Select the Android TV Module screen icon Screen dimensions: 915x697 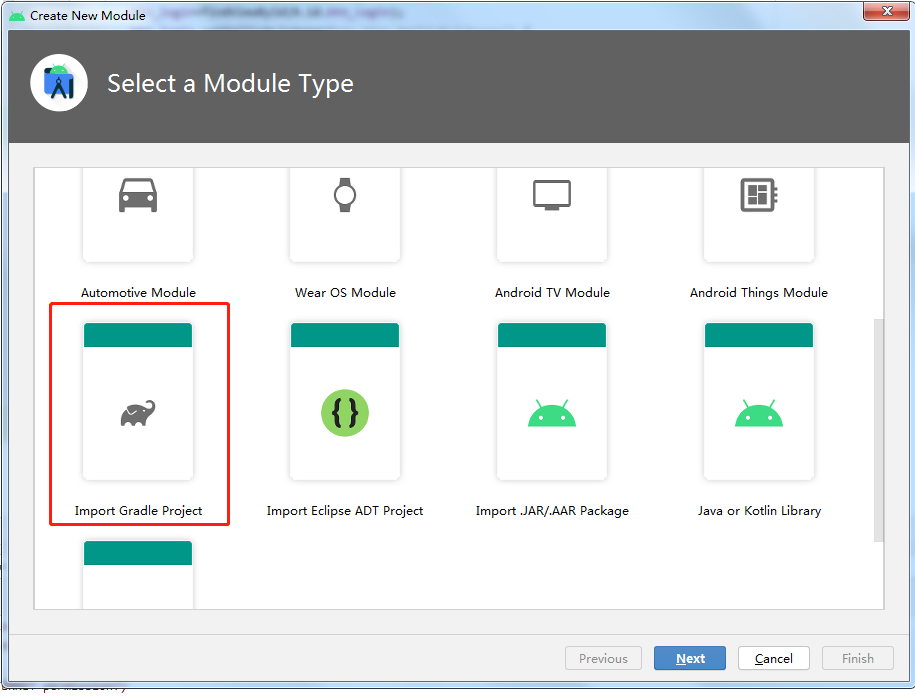coord(552,195)
